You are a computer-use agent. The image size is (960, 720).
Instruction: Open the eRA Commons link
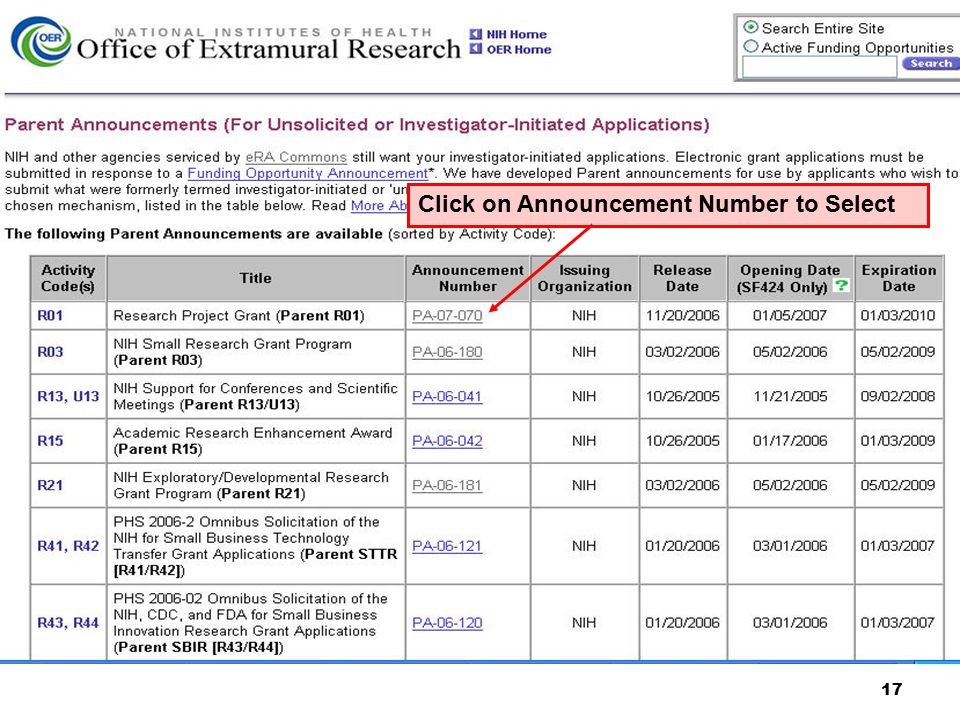pos(296,157)
